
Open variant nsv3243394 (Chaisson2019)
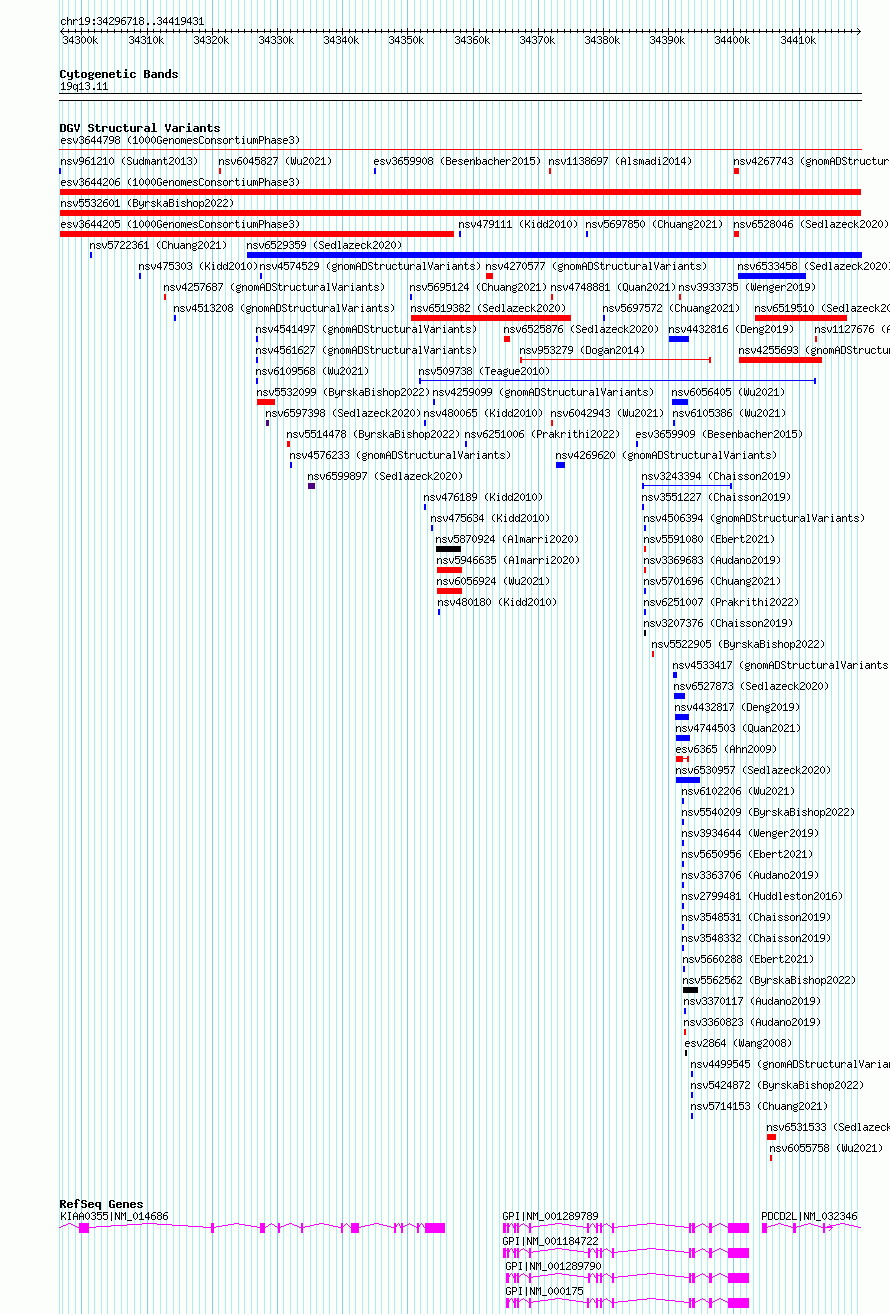pos(716,477)
